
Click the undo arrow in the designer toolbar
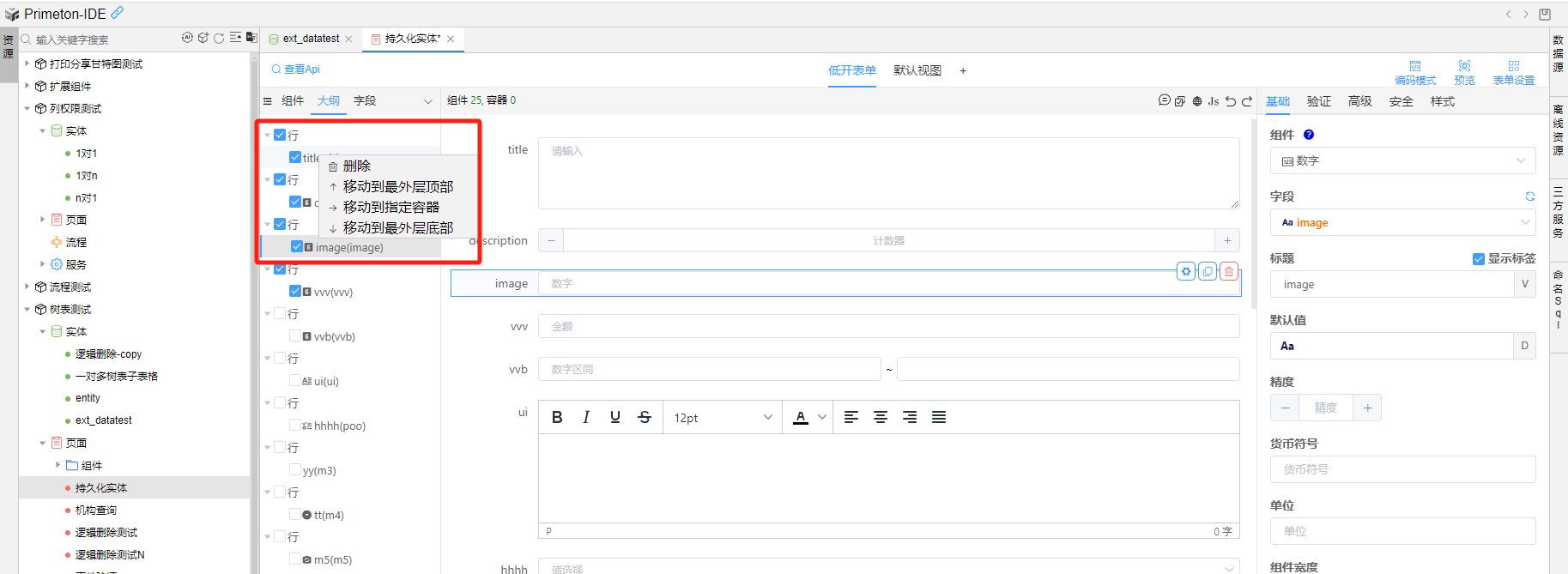tap(1231, 101)
